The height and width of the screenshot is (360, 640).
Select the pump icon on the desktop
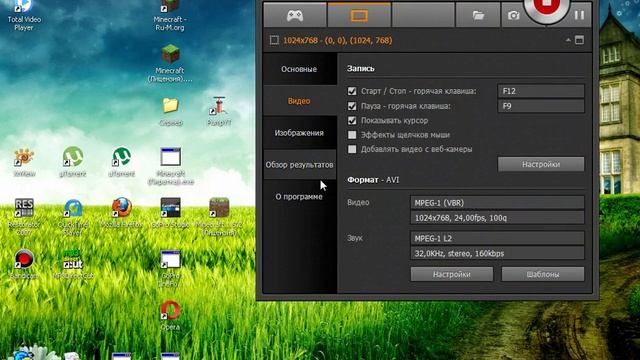[219, 111]
